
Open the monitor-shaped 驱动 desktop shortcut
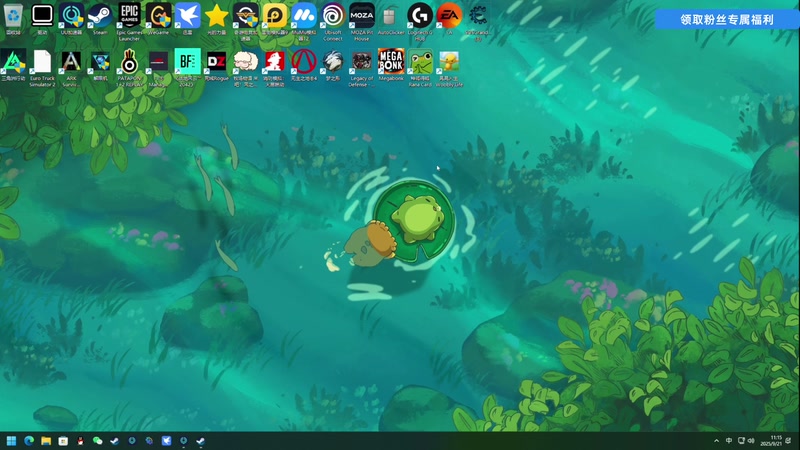(x=42, y=18)
